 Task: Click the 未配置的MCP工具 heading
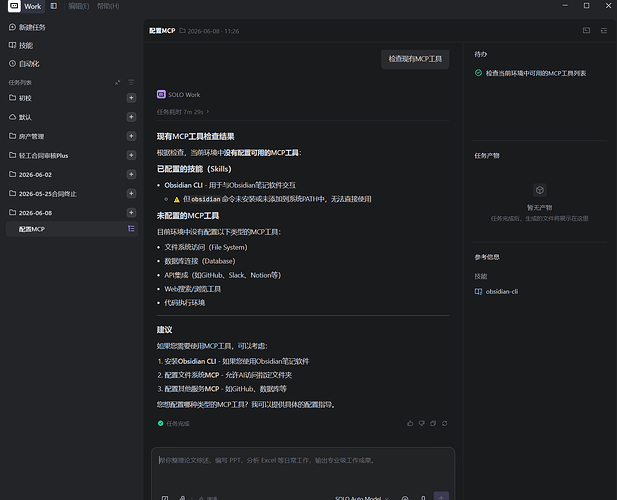coord(188,216)
